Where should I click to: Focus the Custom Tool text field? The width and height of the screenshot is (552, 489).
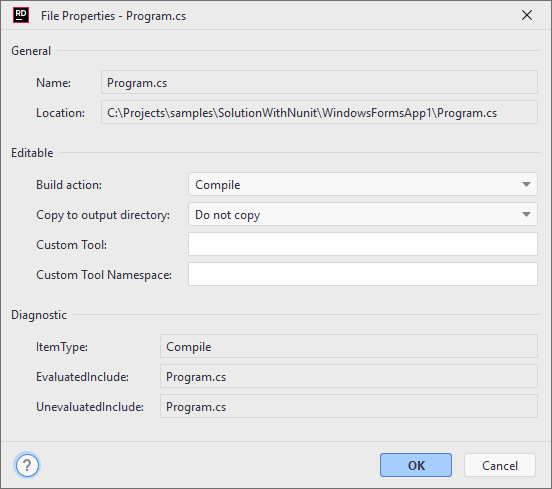coord(363,244)
